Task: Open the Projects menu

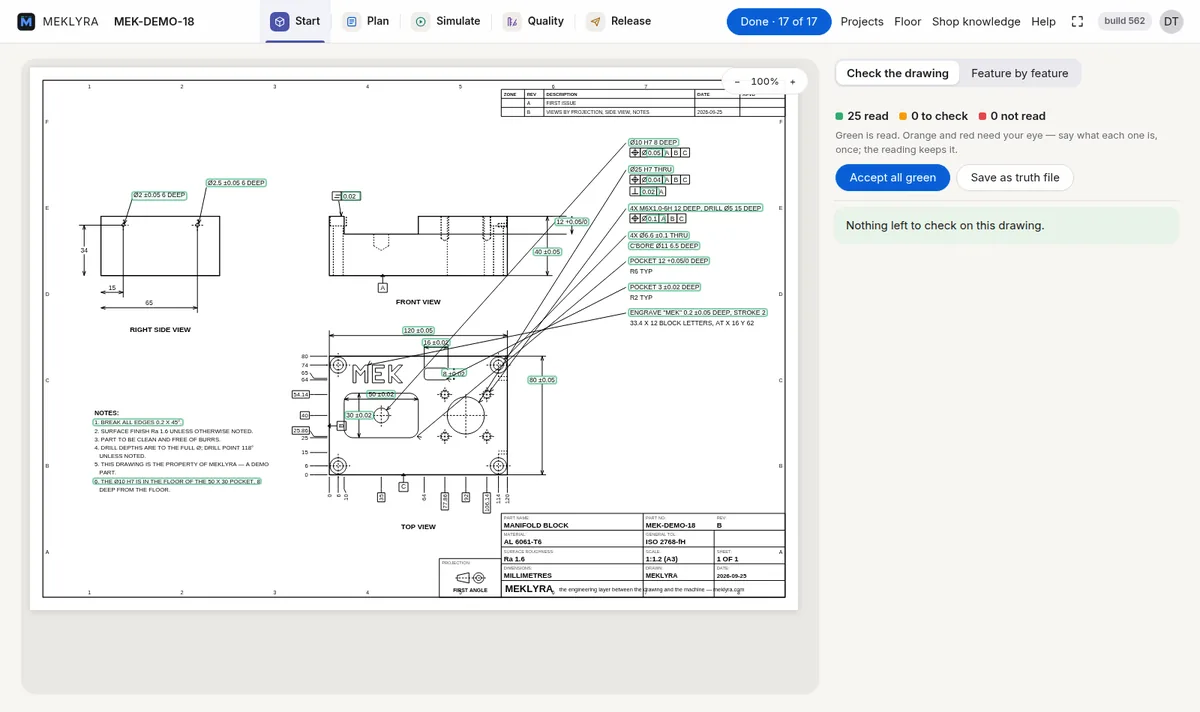Action: [x=862, y=21]
